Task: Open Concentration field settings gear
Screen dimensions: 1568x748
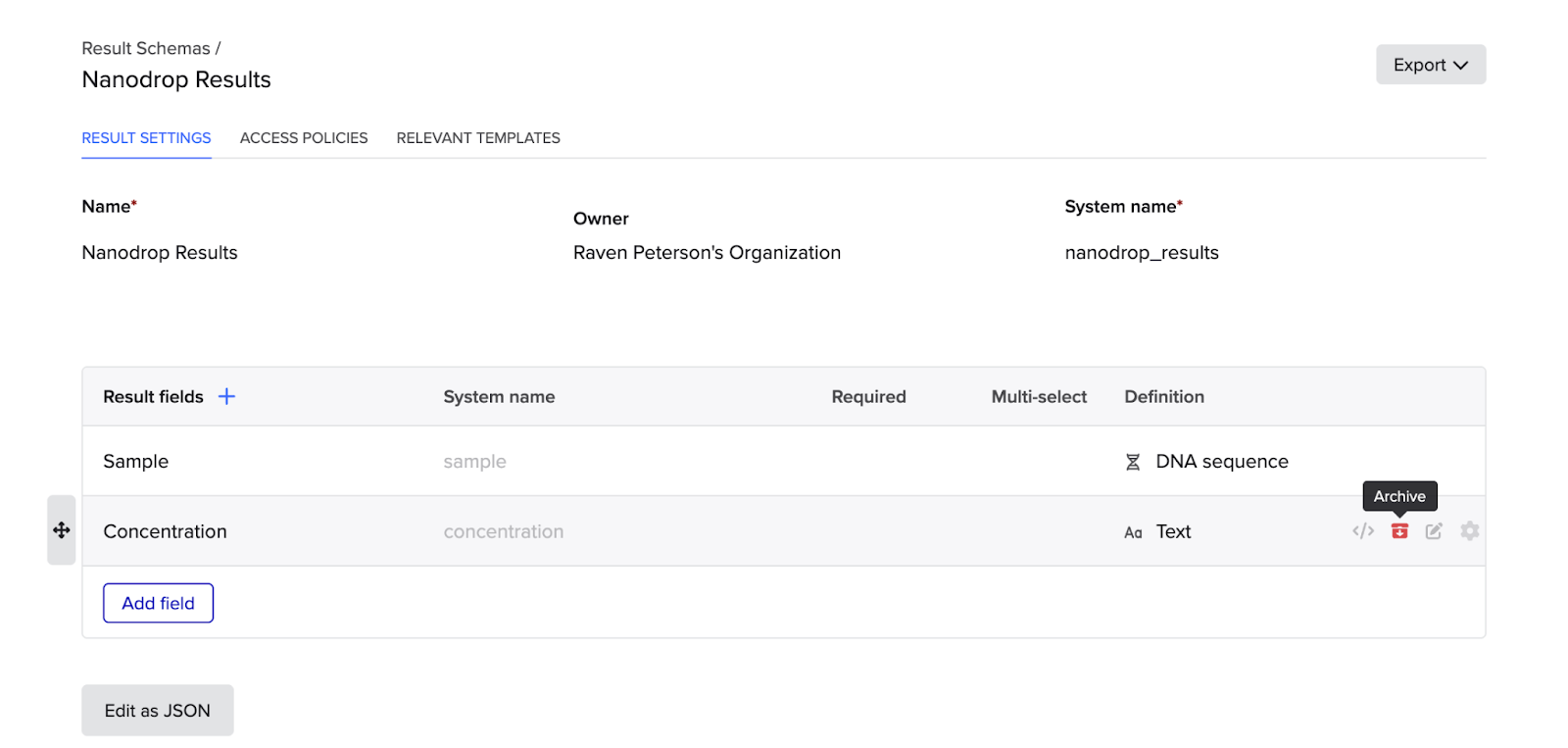Action: coord(1469,531)
